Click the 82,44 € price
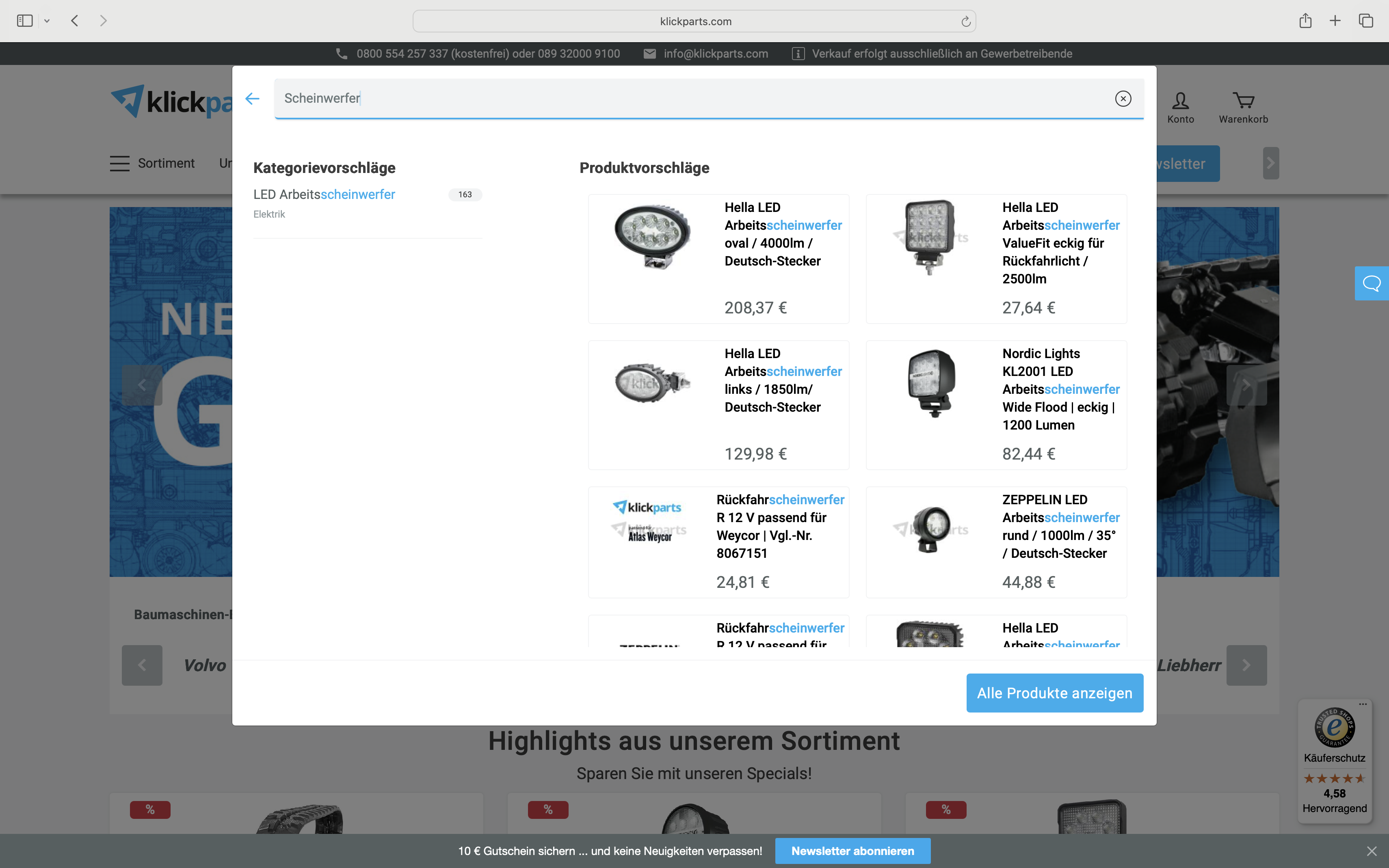The width and height of the screenshot is (1389, 868). tap(1029, 454)
